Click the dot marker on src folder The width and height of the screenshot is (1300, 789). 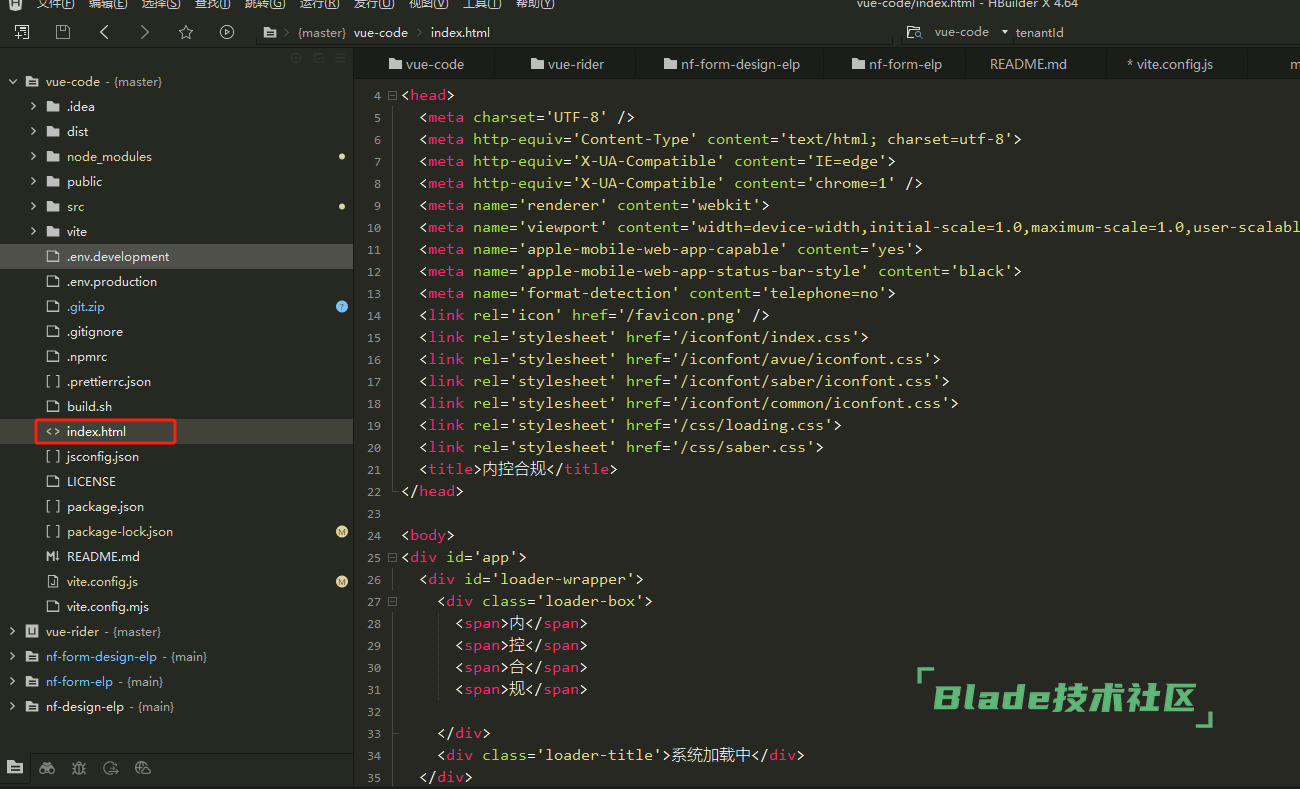(342, 207)
